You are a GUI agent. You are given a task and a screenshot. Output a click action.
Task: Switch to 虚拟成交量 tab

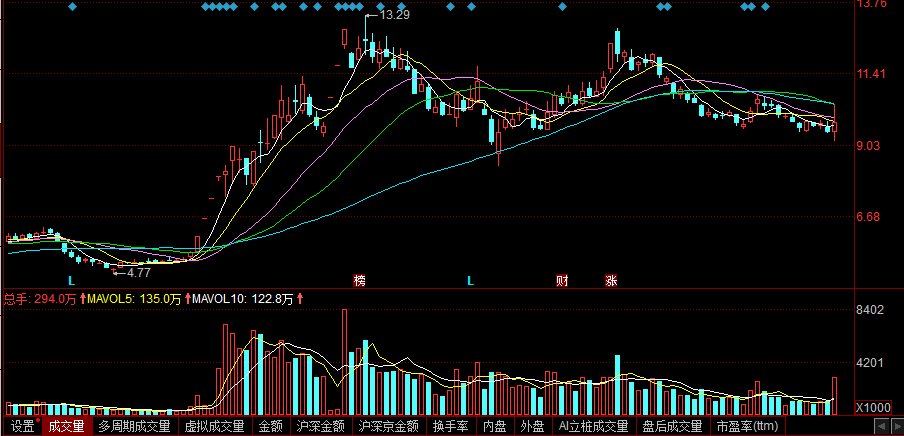pos(214,427)
